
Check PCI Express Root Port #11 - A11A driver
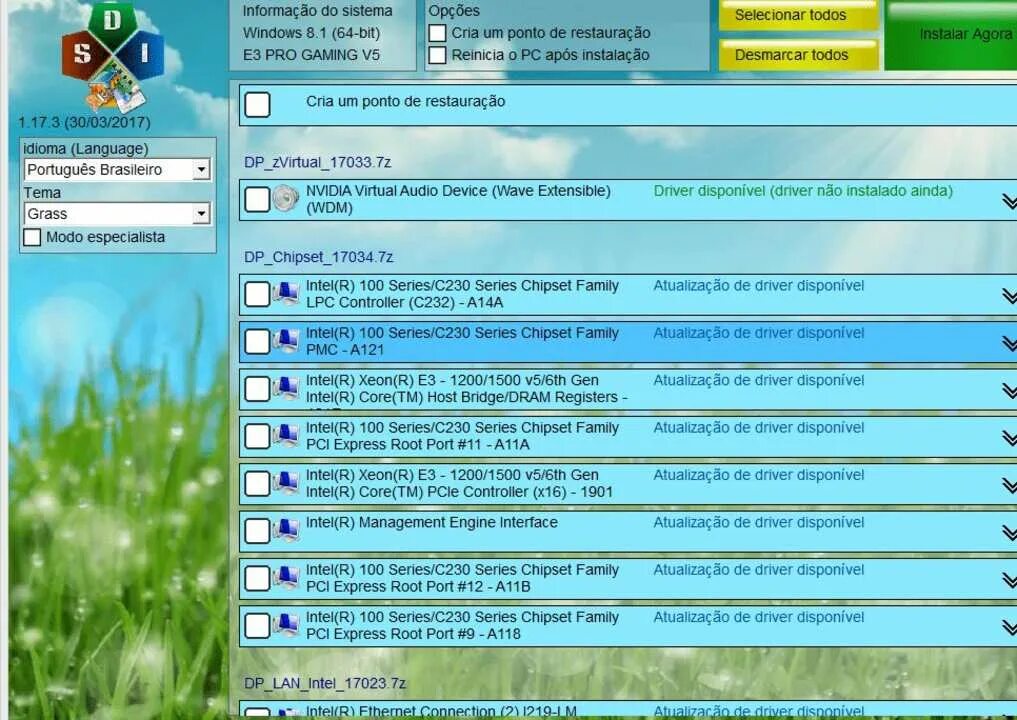(257, 436)
